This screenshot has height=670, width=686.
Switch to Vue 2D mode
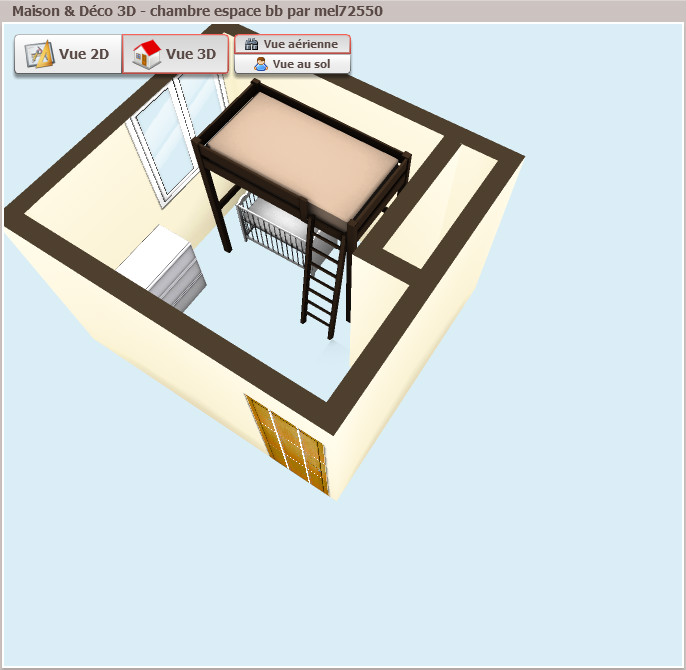coord(68,54)
